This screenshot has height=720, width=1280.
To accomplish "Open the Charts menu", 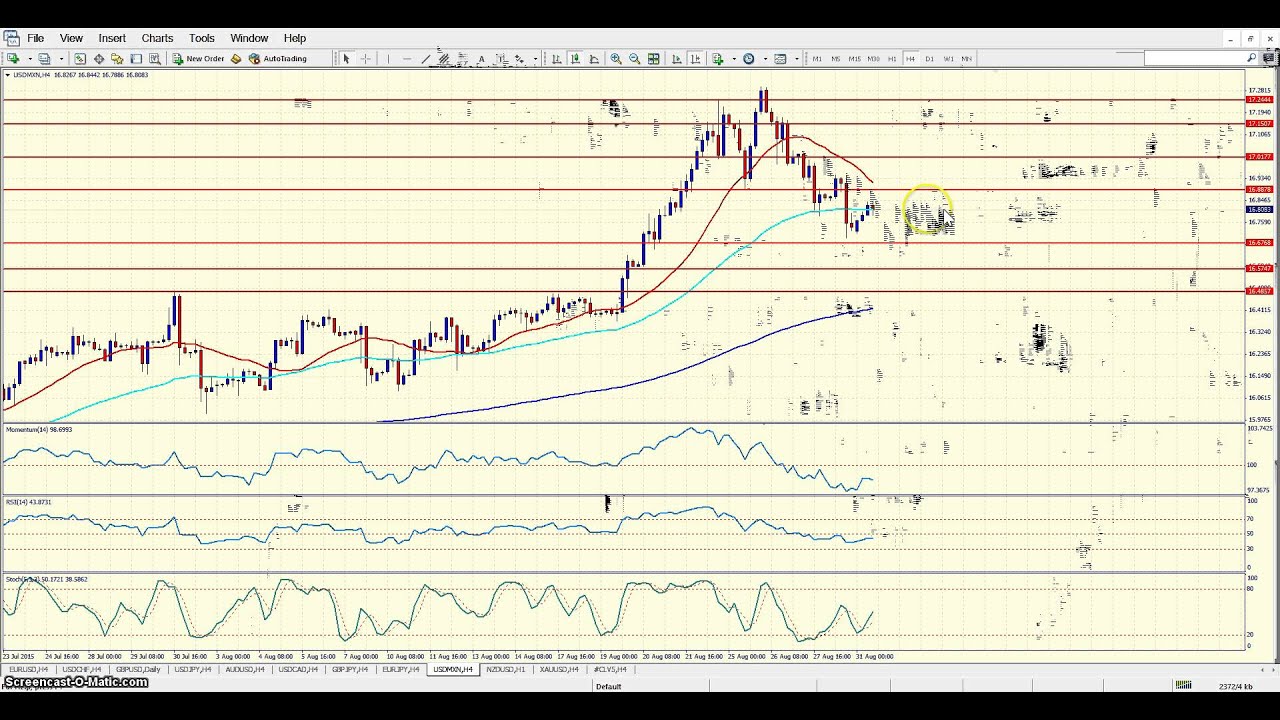I will (x=157, y=38).
